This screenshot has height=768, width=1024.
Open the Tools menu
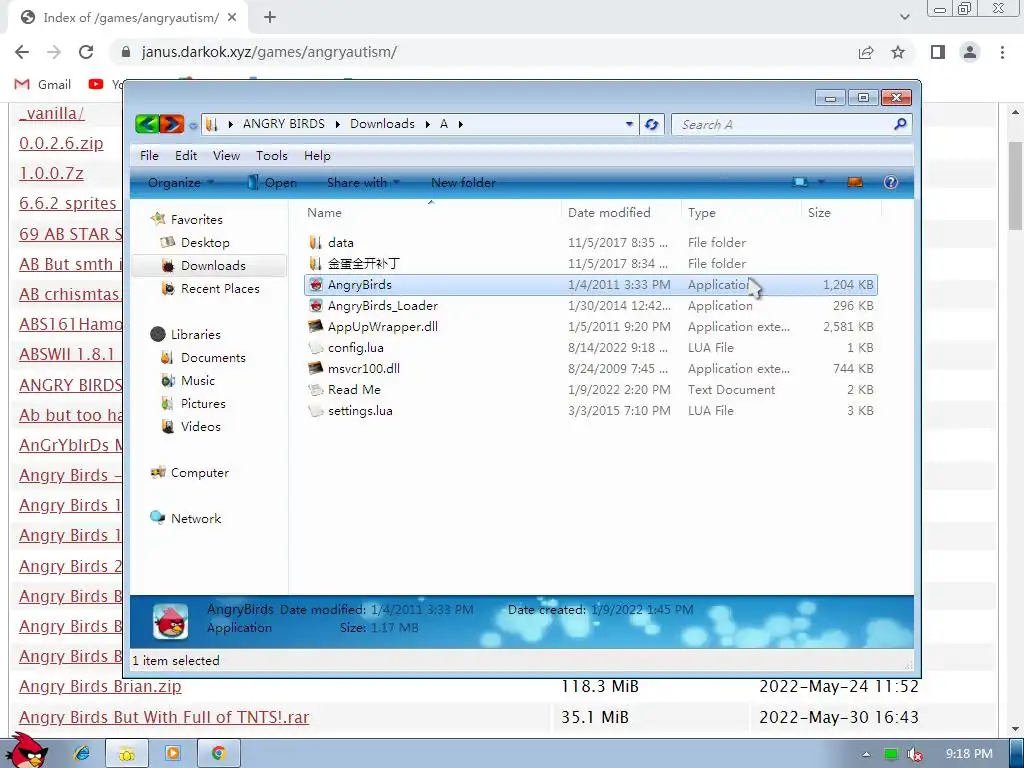click(x=272, y=155)
